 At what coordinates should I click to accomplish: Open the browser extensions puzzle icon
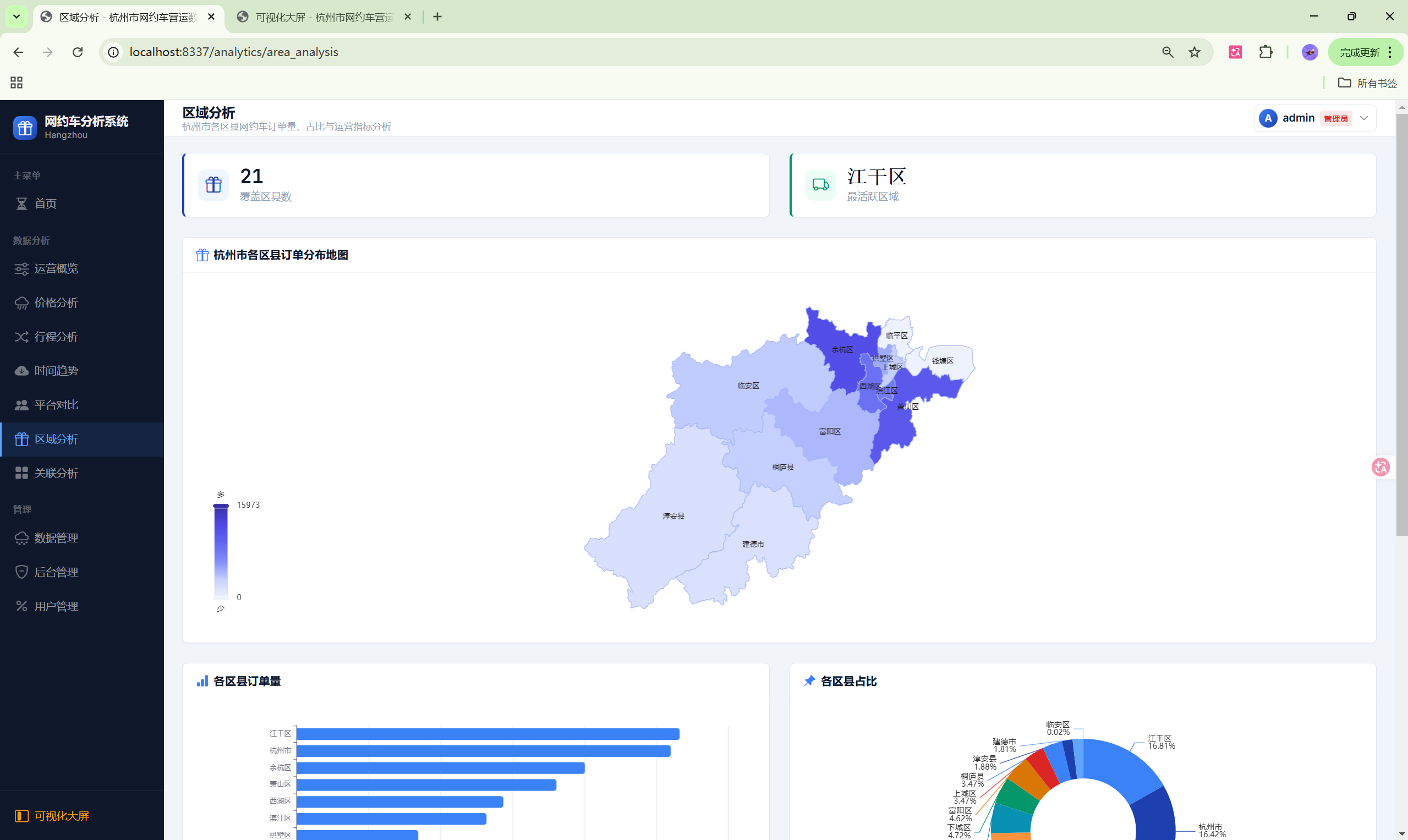(1265, 52)
